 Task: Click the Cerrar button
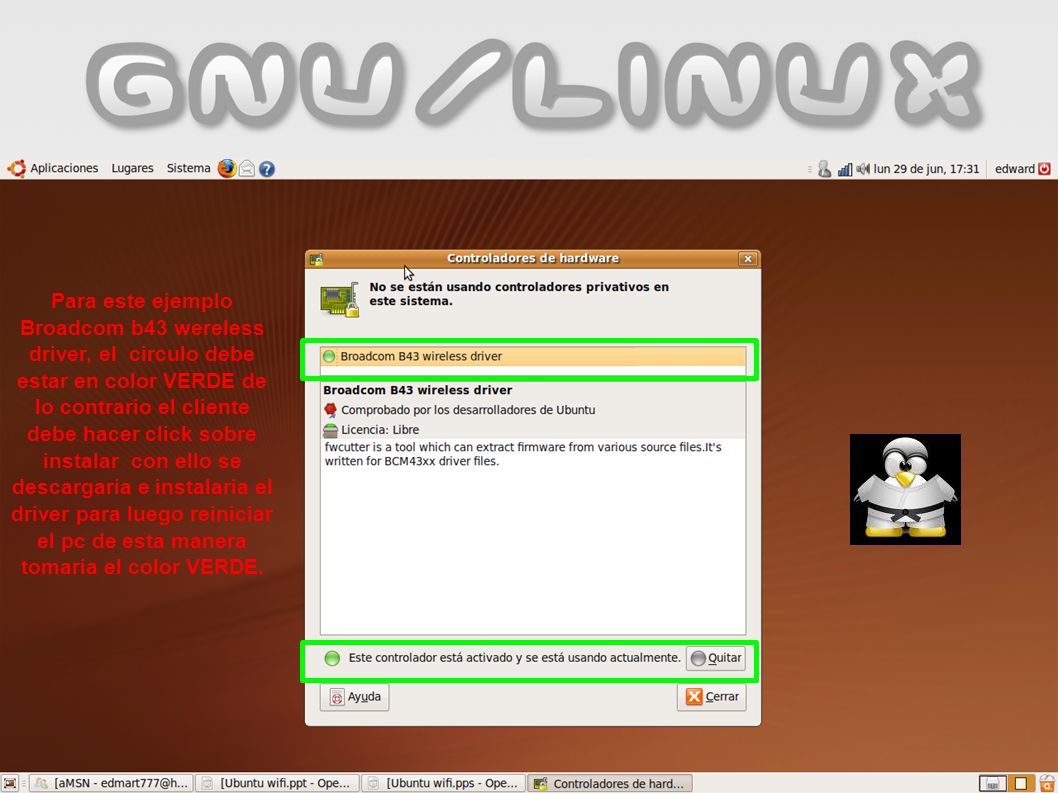pyautogui.click(x=712, y=697)
